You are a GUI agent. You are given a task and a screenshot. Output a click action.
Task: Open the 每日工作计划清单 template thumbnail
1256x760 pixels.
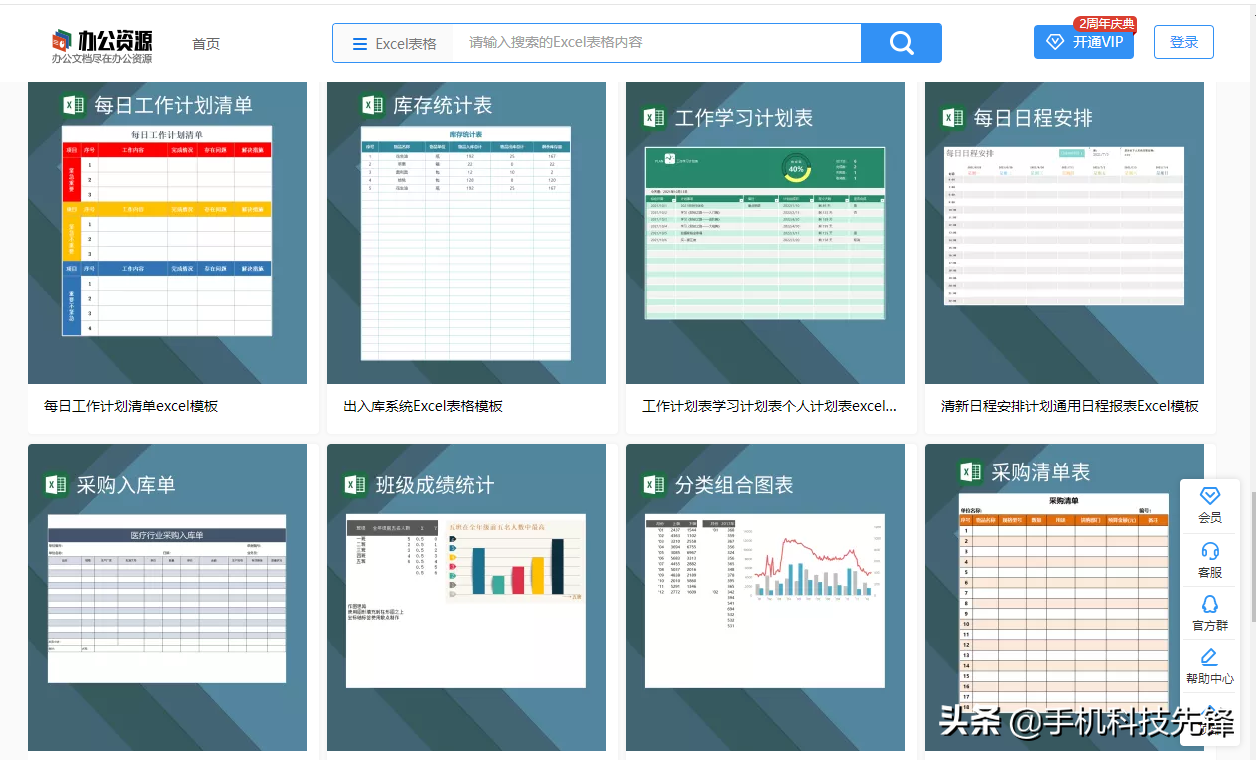tap(167, 232)
